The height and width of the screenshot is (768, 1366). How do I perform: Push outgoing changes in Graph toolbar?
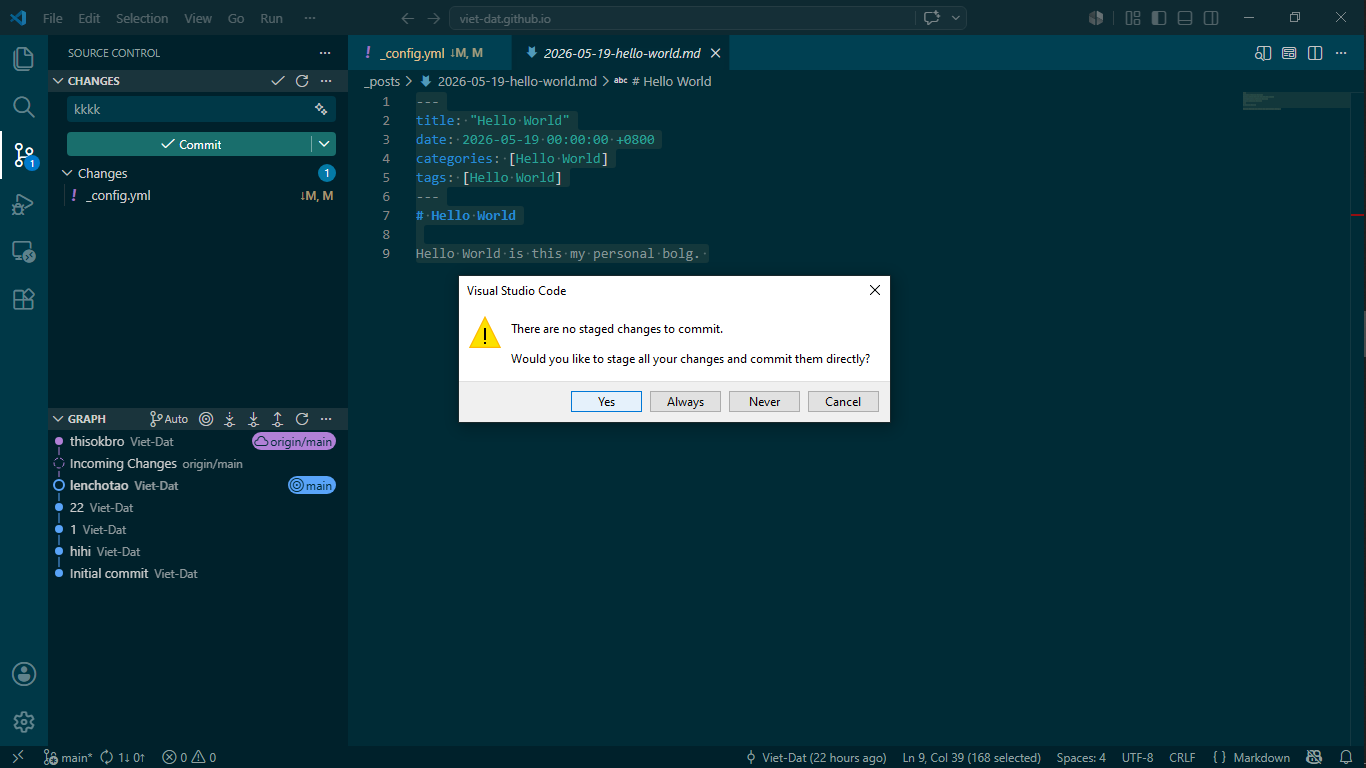[278, 419]
